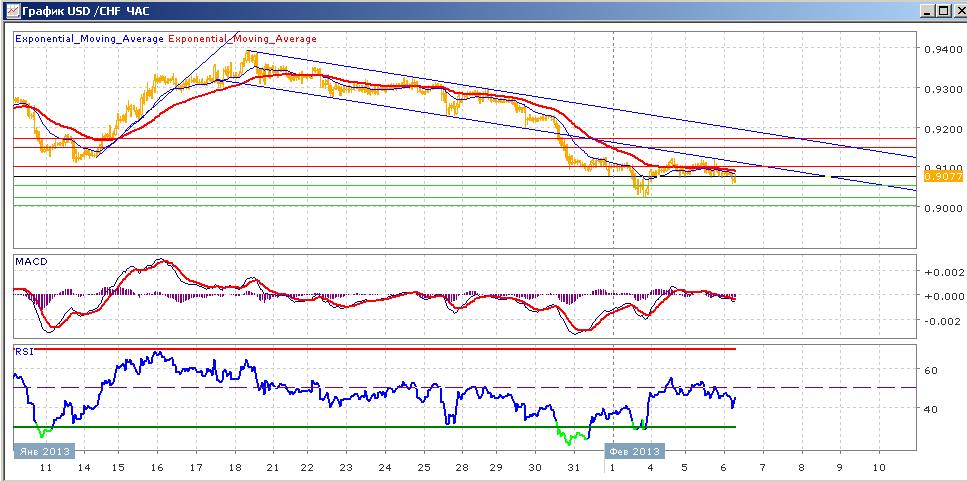Screen dimensions: 967x481
Task: Click date label 6 on time axis
Action: [726, 468]
